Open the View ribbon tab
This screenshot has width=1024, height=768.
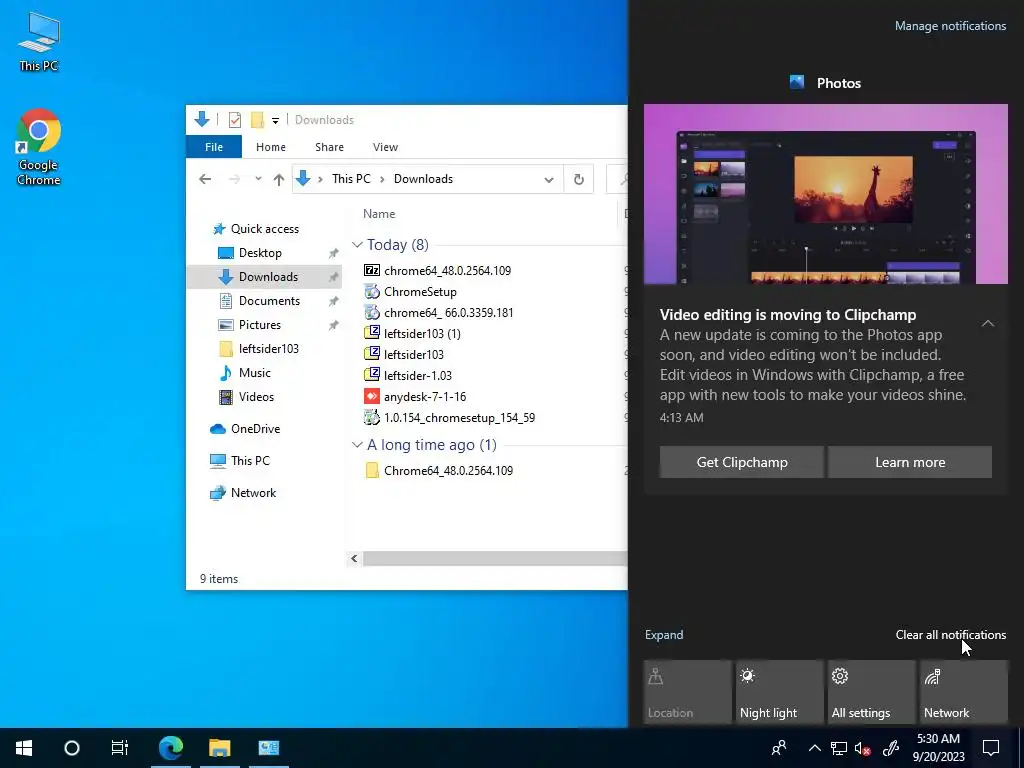(385, 147)
